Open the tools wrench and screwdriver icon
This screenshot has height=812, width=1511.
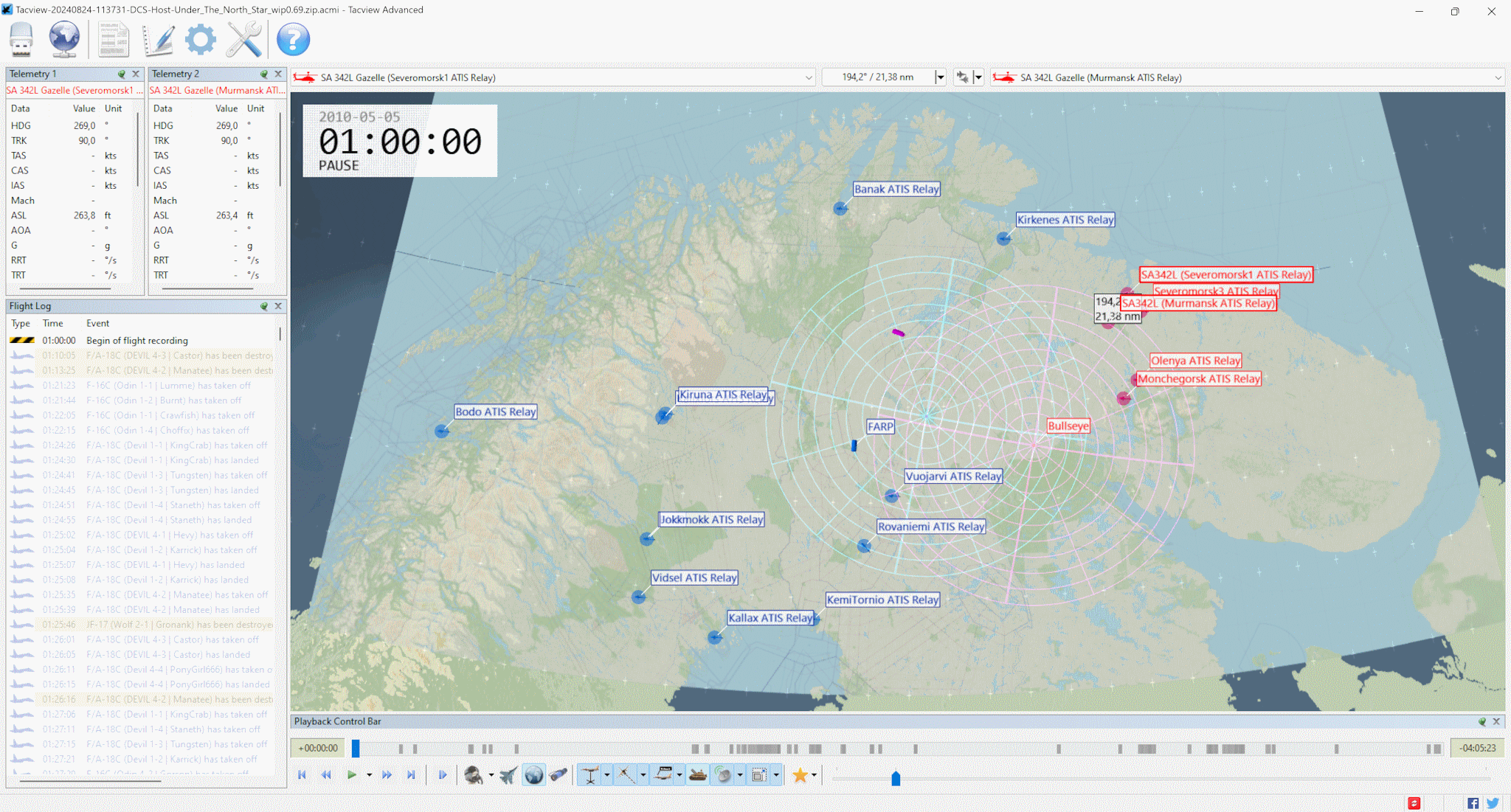pos(243,39)
